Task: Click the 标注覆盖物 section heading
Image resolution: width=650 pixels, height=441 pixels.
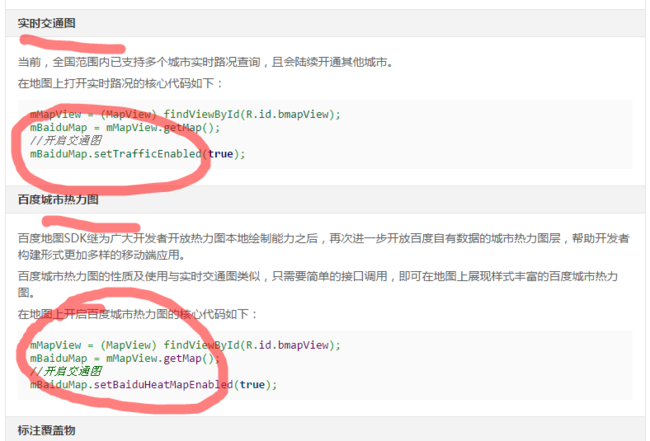Action: (x=46, y=430)
